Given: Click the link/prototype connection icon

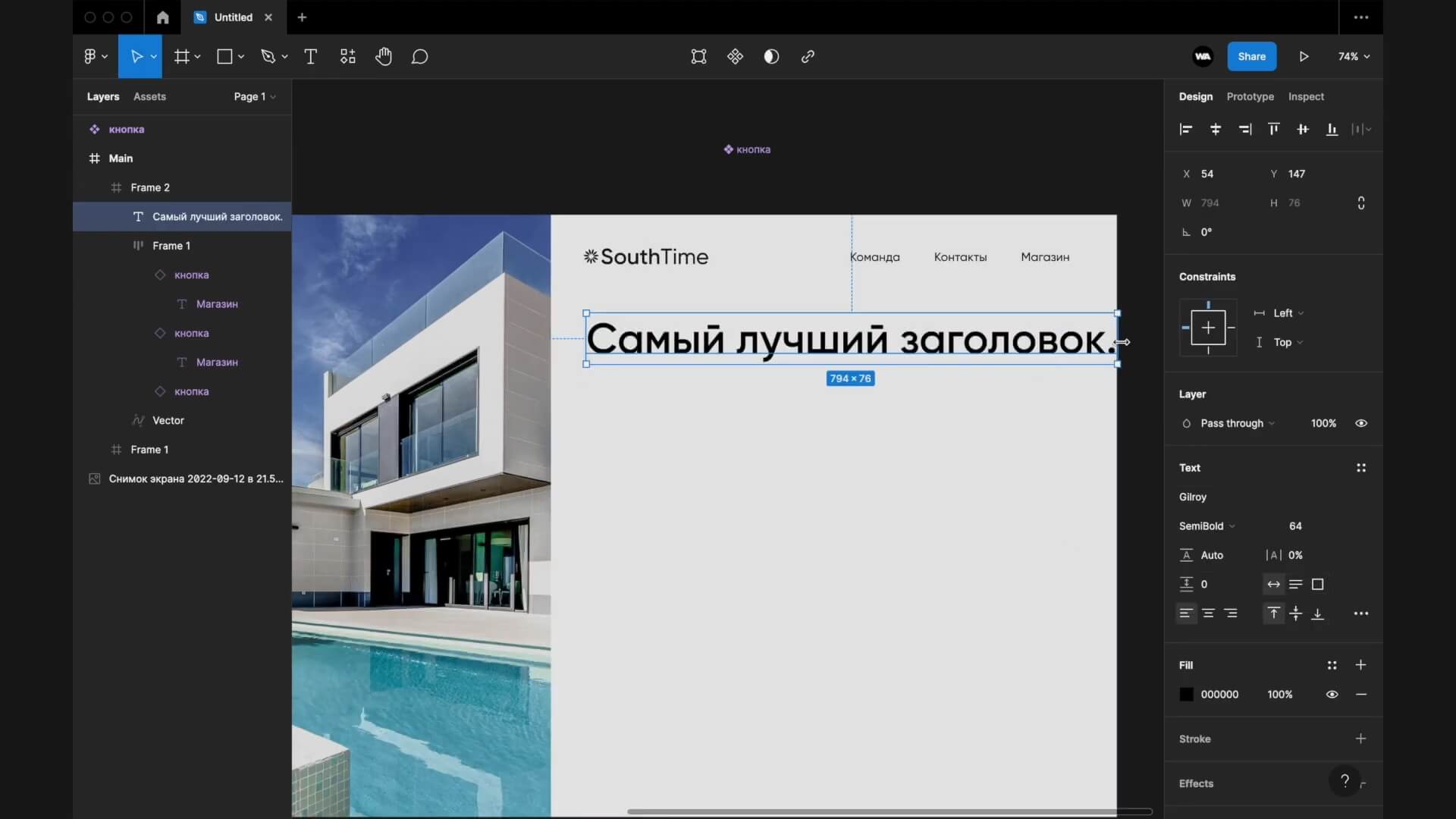Looking at the screenshot, I should [x=808, y=56].
